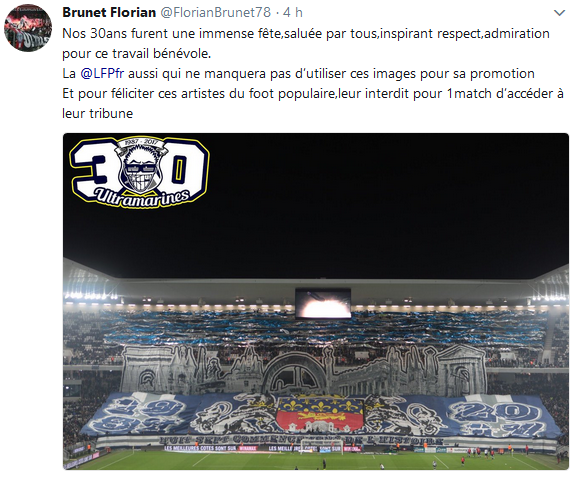Click the 1987 tifo banner on left
The width and height of the screenshot is (573, 479).
tap(137, 414)
